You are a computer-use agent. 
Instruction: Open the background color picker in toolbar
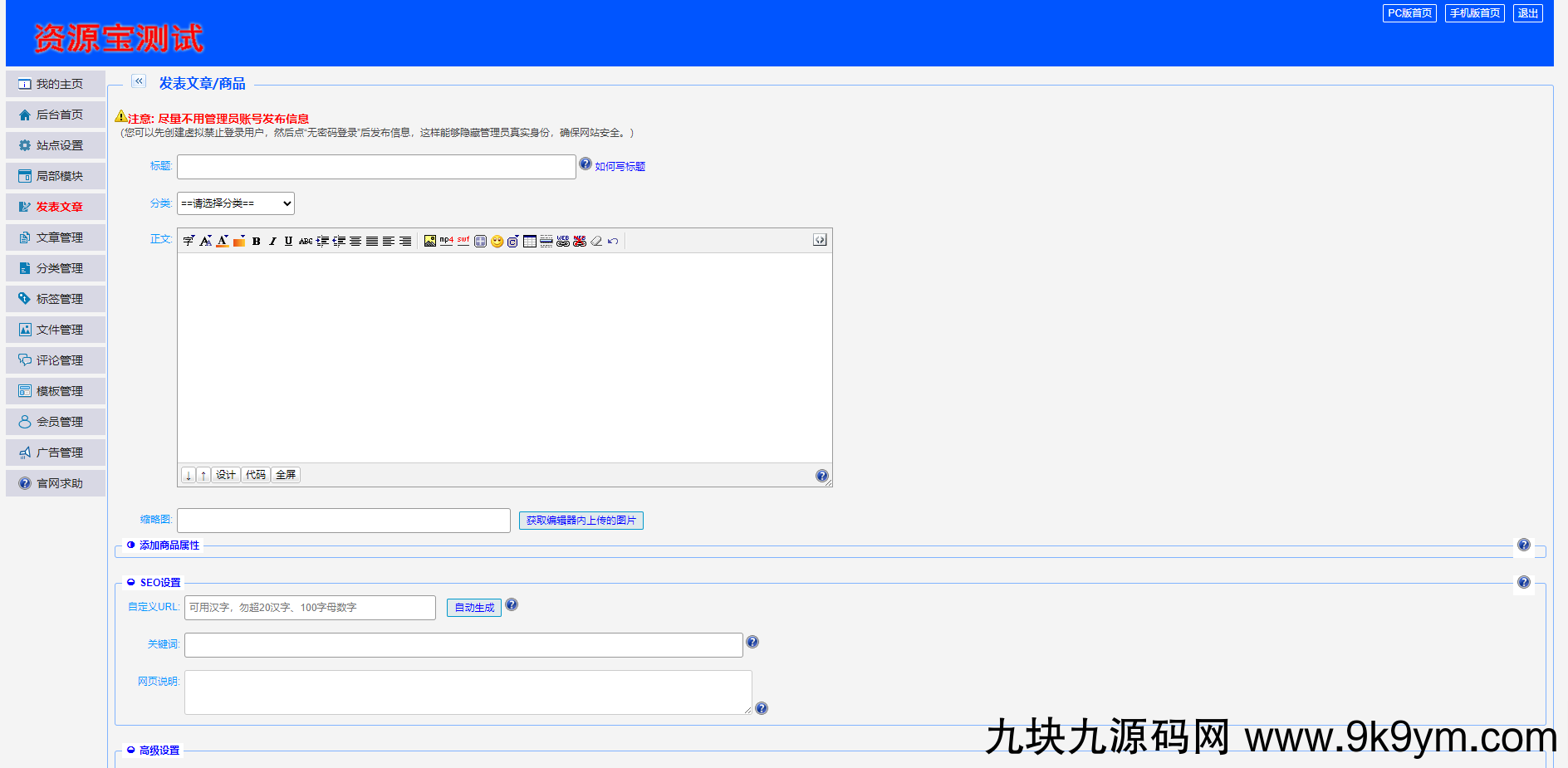(x=239, y=242)
